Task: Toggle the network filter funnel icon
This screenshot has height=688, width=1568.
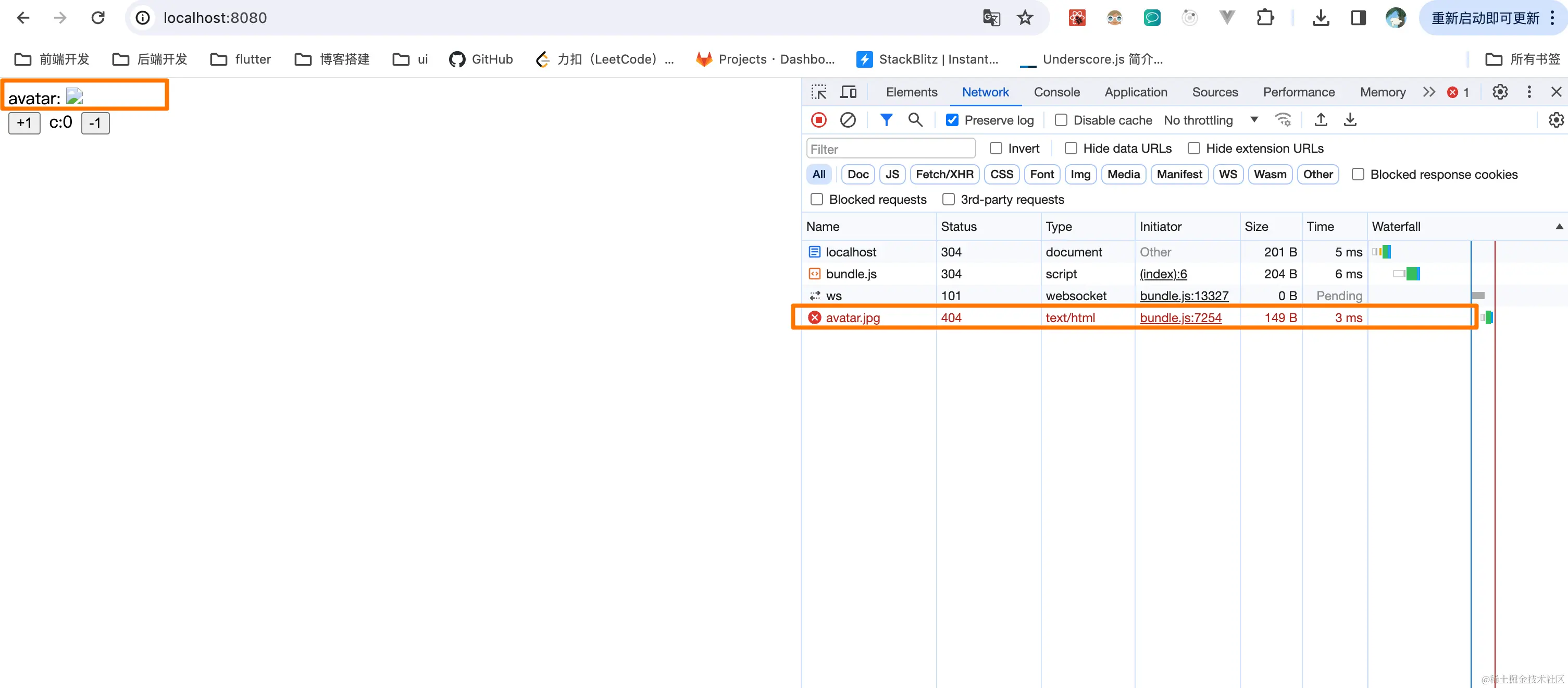Action: tap(886, 120)
